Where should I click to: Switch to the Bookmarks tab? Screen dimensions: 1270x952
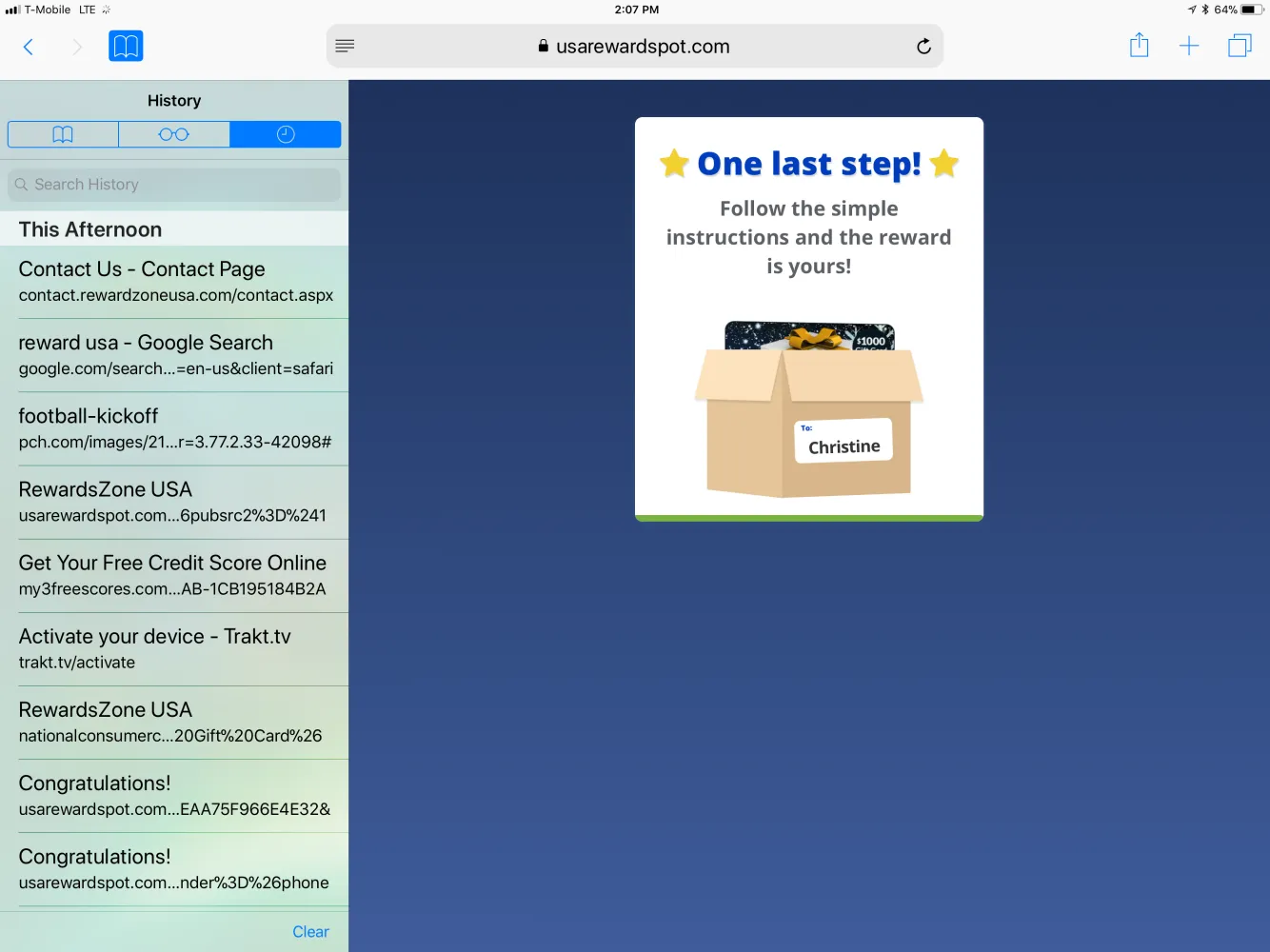click(63, 134)
